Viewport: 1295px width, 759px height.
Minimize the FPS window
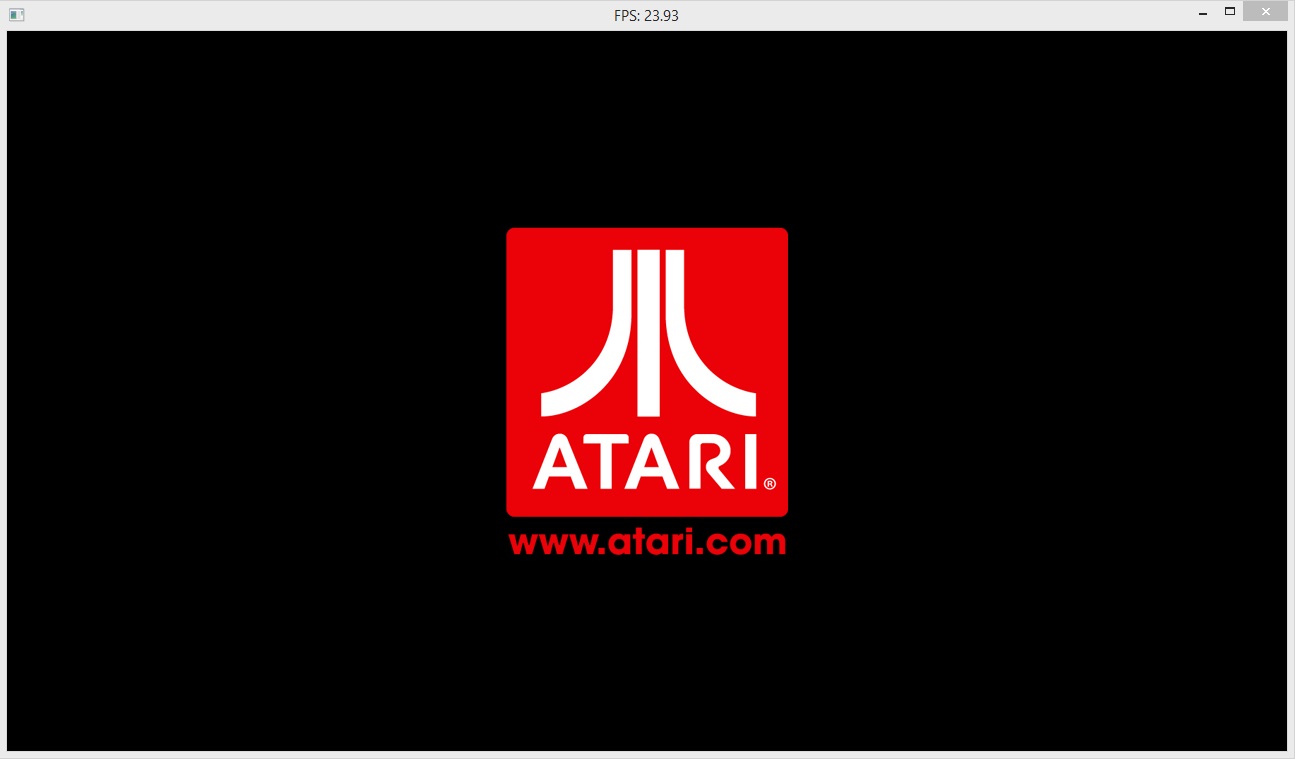(x=1203, y=14)
